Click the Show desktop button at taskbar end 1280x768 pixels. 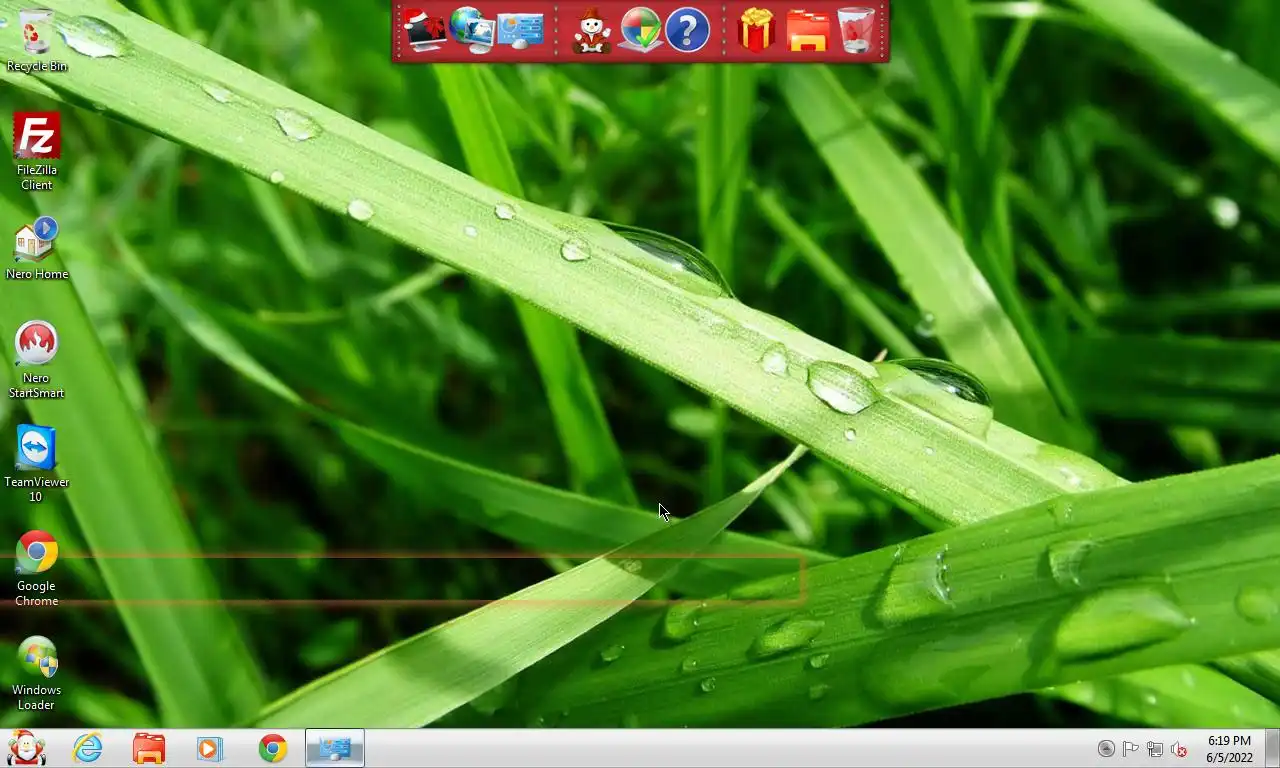(1272, 748)
